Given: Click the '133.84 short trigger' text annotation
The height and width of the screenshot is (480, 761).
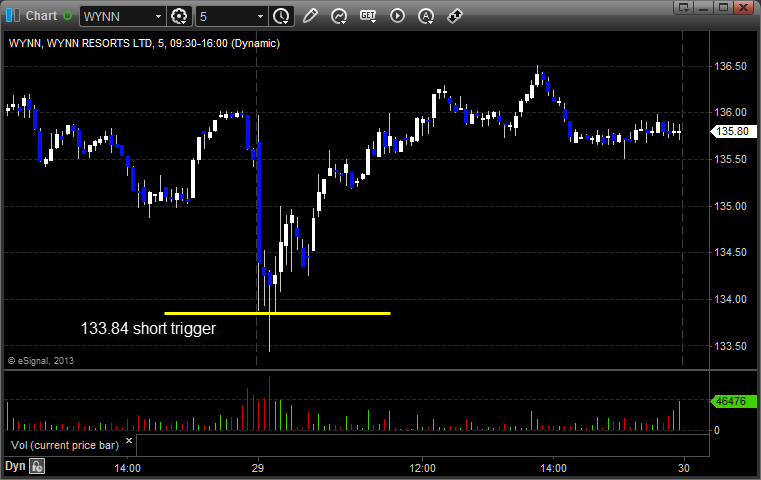Looking at the screenshot, I should (x=148, y=329).
